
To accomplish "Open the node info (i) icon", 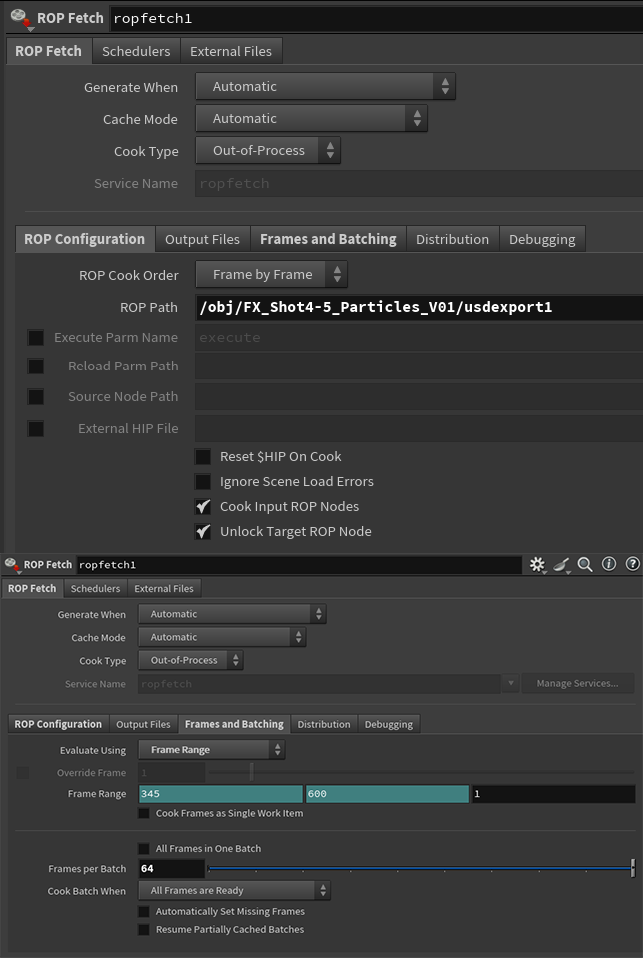I will click(609, 565).
